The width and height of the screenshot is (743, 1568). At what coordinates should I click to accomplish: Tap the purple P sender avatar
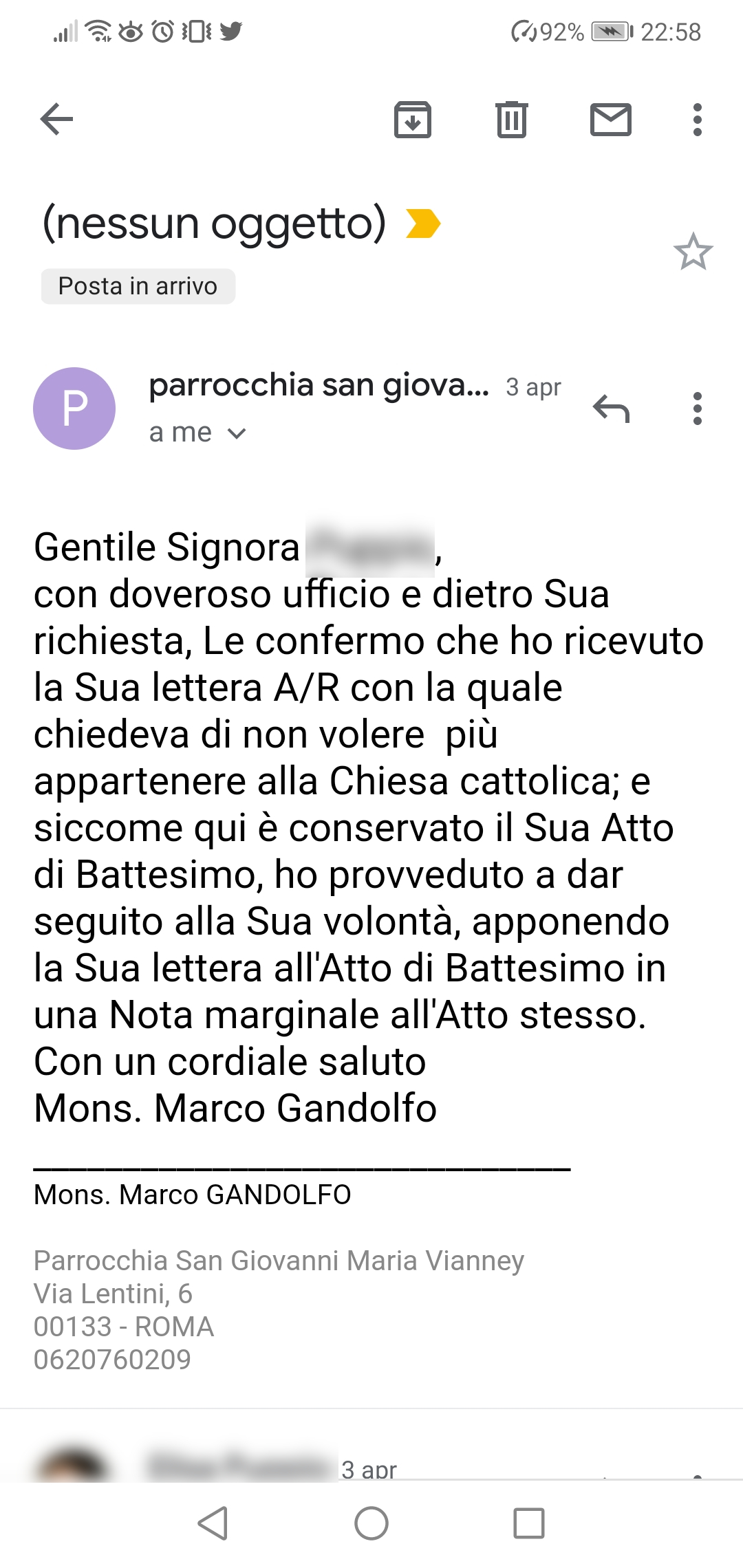click(x=74, y=409)
